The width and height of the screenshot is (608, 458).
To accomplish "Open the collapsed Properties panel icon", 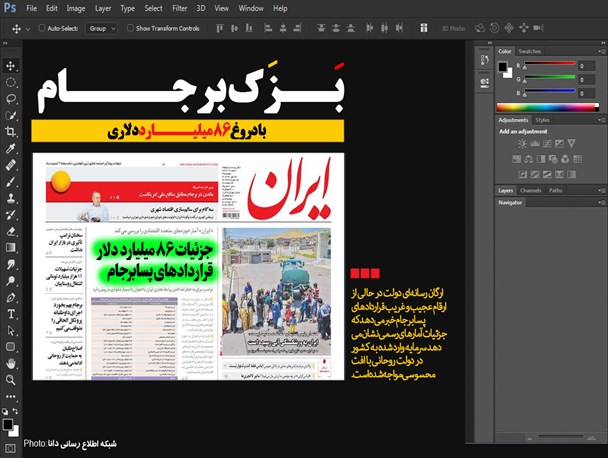I will (484, 82).
